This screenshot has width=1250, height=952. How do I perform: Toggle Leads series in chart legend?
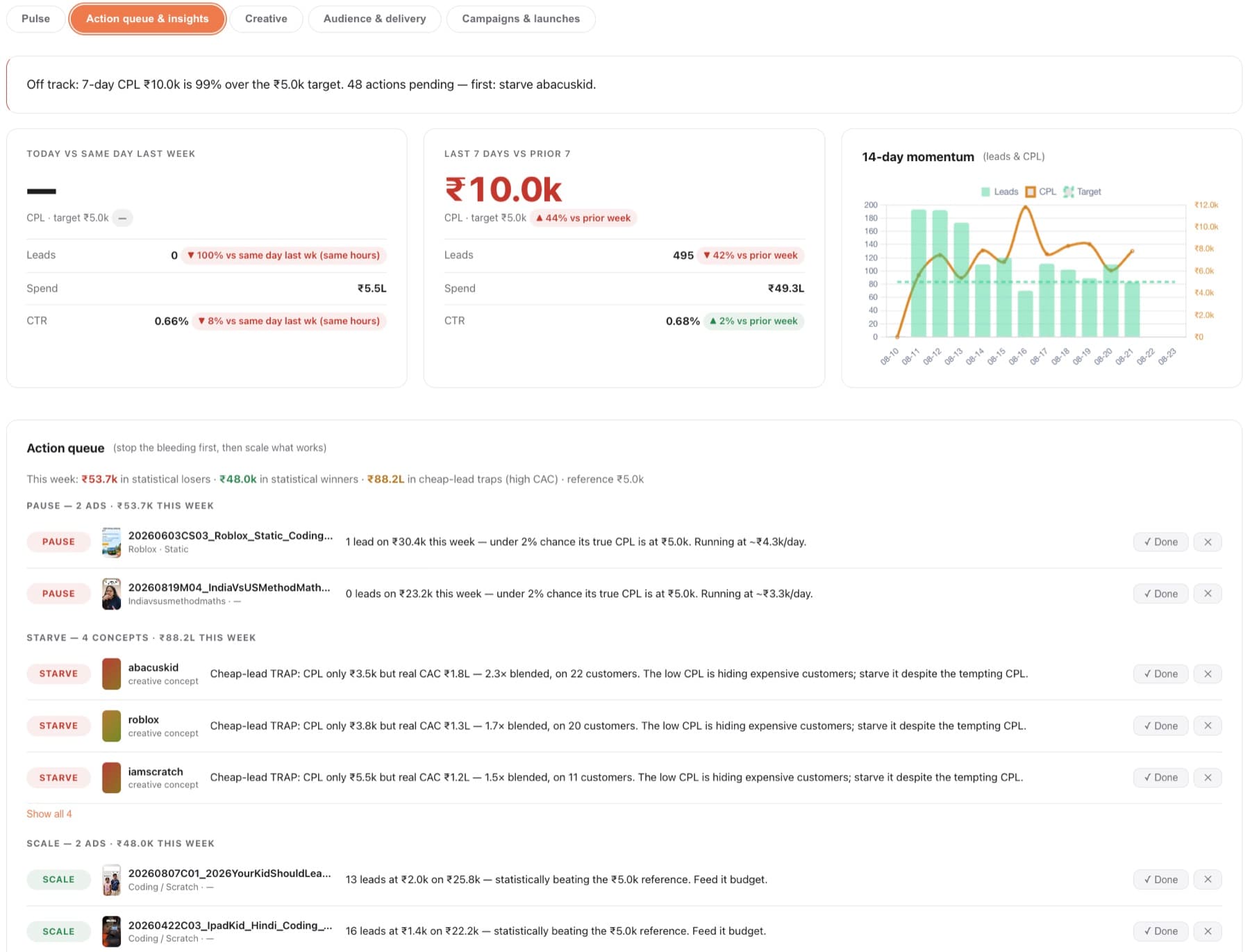[999, 192]
